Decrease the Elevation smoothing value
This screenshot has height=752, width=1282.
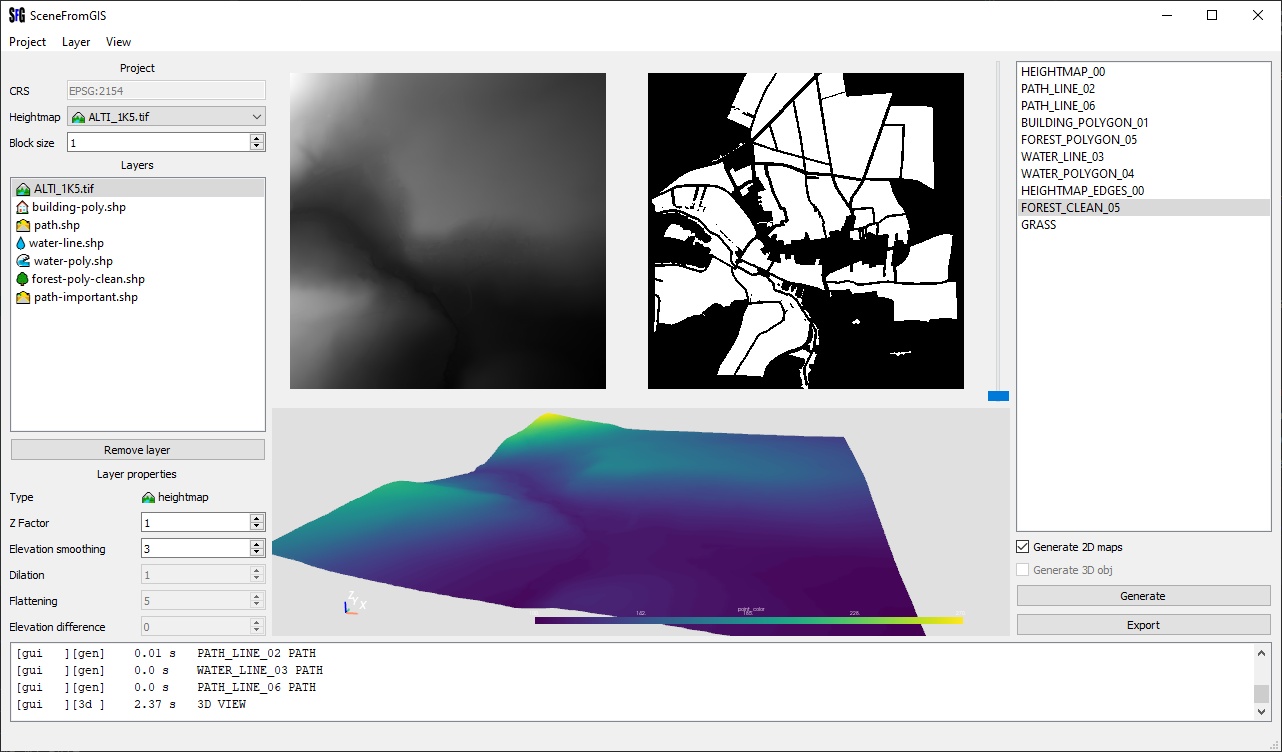point(257,553)
